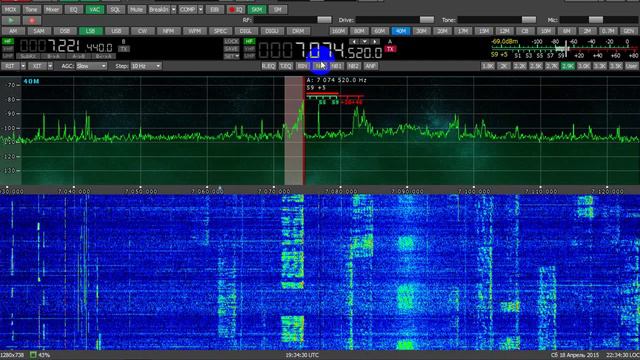Select USB mode
640x360 pixels.
(116, 31)
